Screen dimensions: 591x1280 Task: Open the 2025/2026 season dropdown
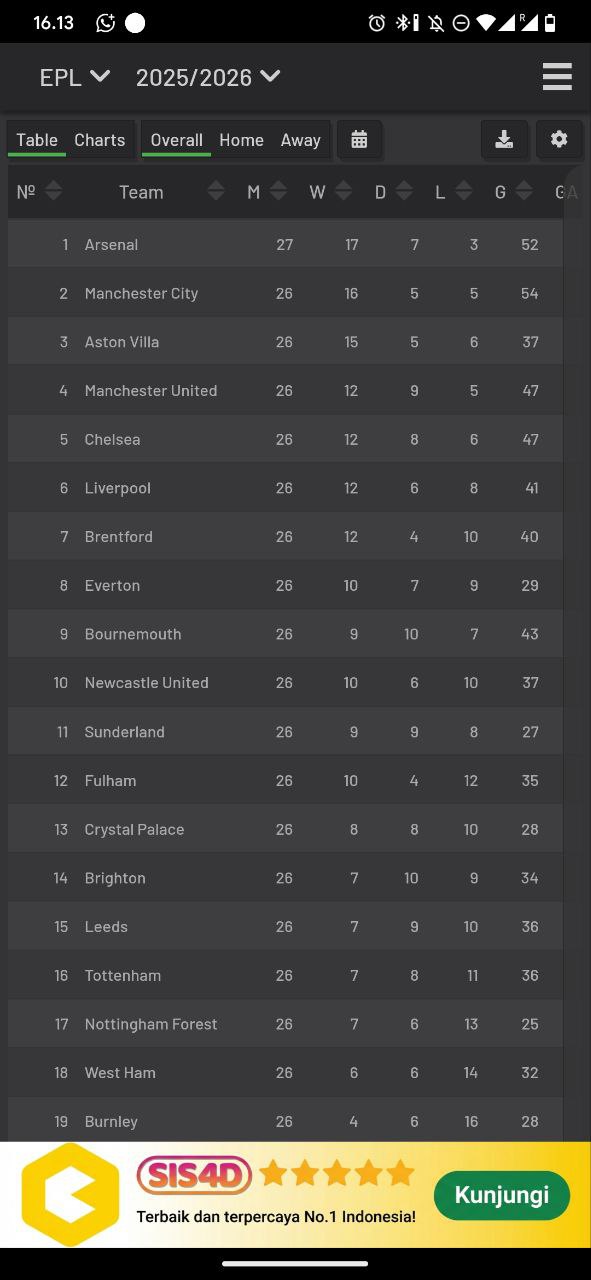tap(208, 76)
